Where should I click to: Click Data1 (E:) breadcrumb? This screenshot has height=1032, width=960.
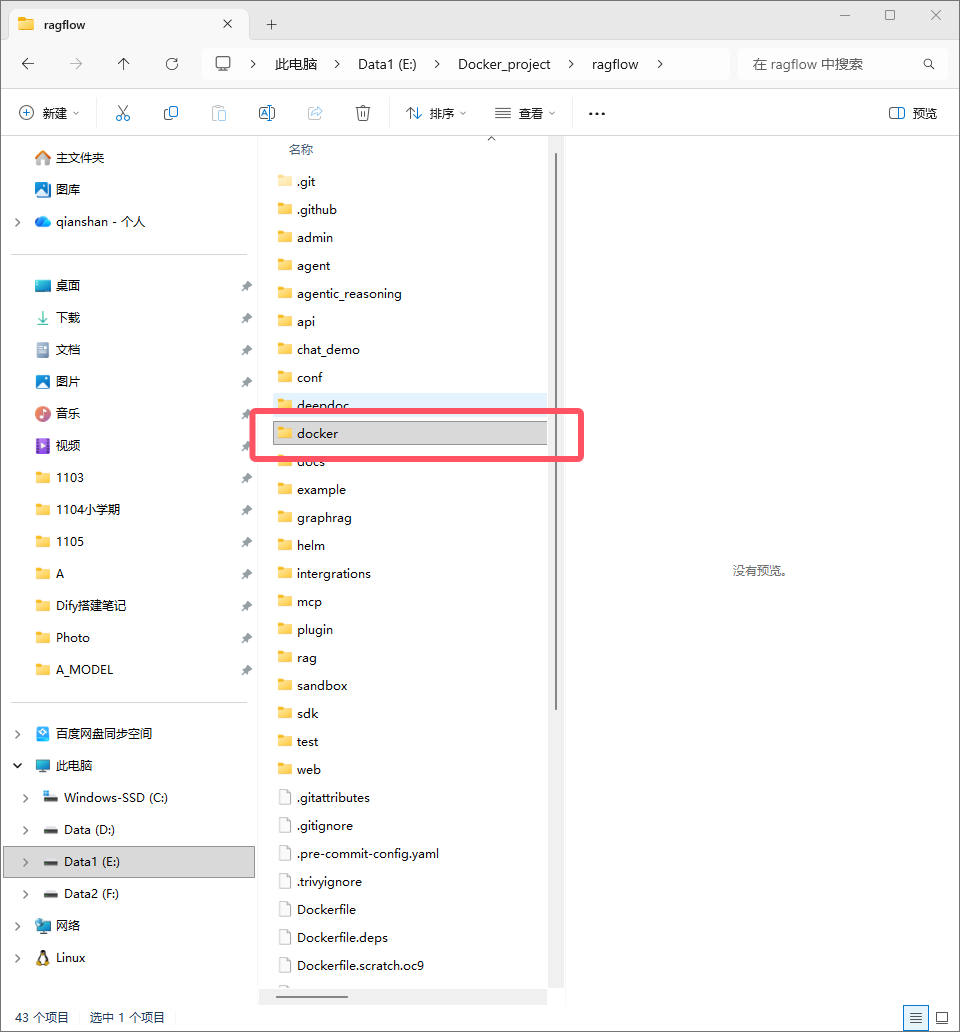(x=387, y=64)
